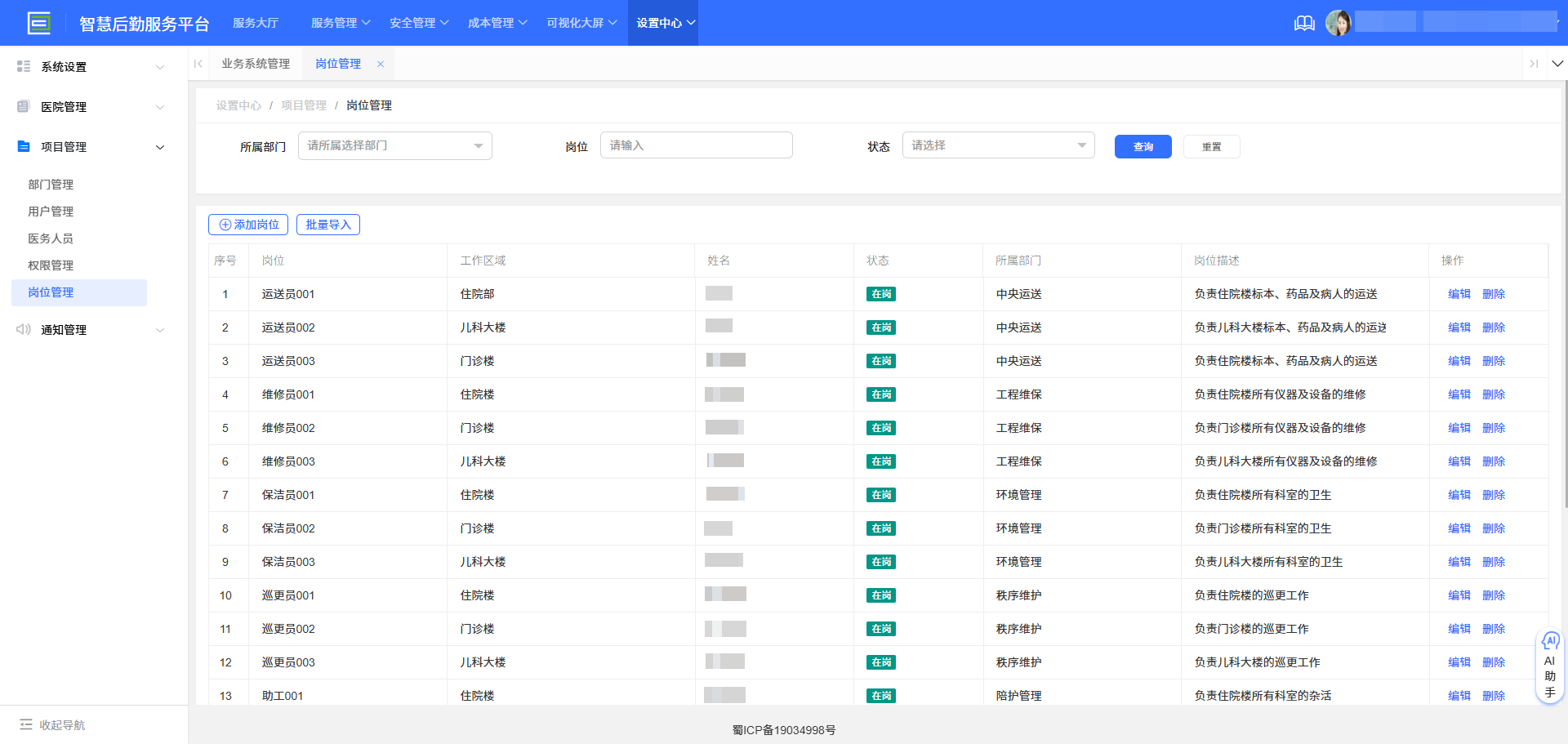1568x744 pixels.
Task: Click the collapse navigation icon
Action: (26, 724)
